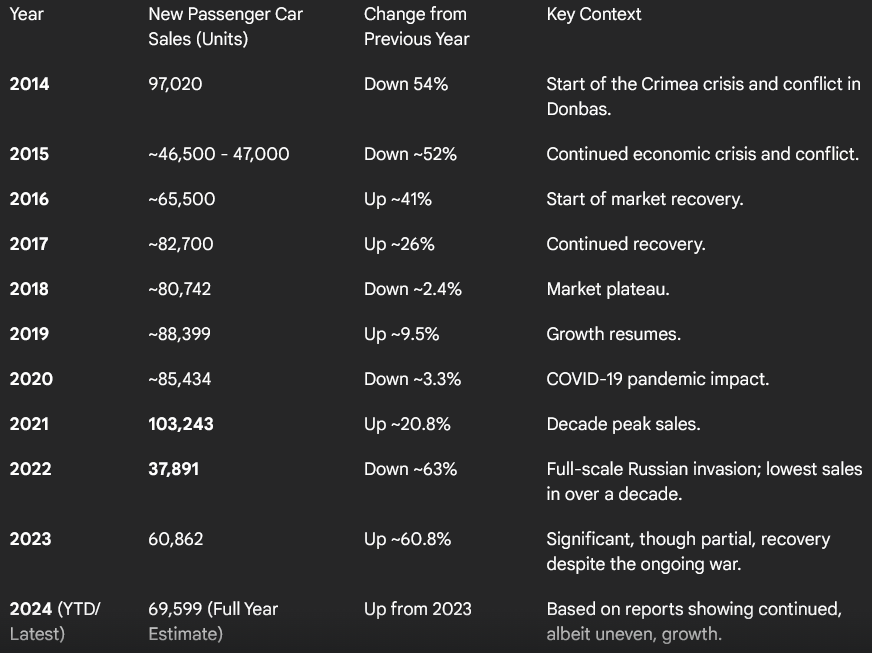Click the New Passenger Car Sales header

pos(225,27)
